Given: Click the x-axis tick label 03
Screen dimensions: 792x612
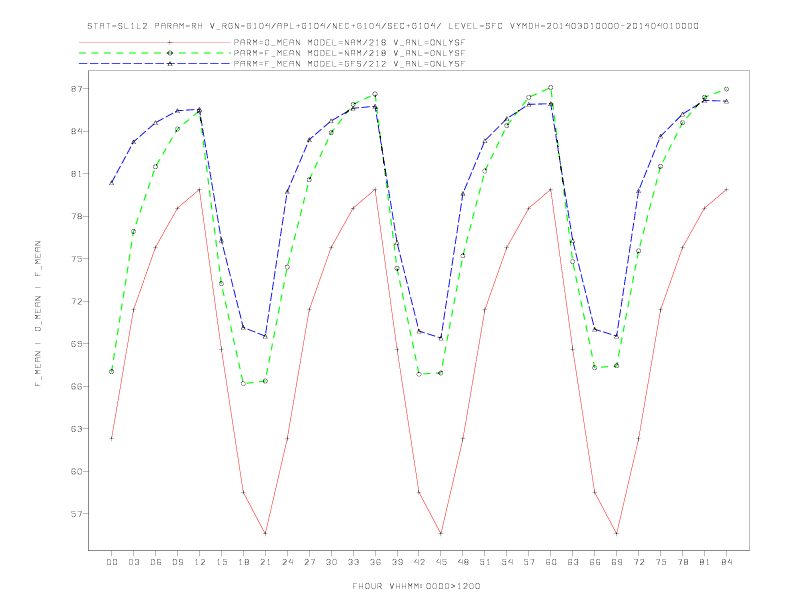Looking at the screenshot, I should click(133, 562).
